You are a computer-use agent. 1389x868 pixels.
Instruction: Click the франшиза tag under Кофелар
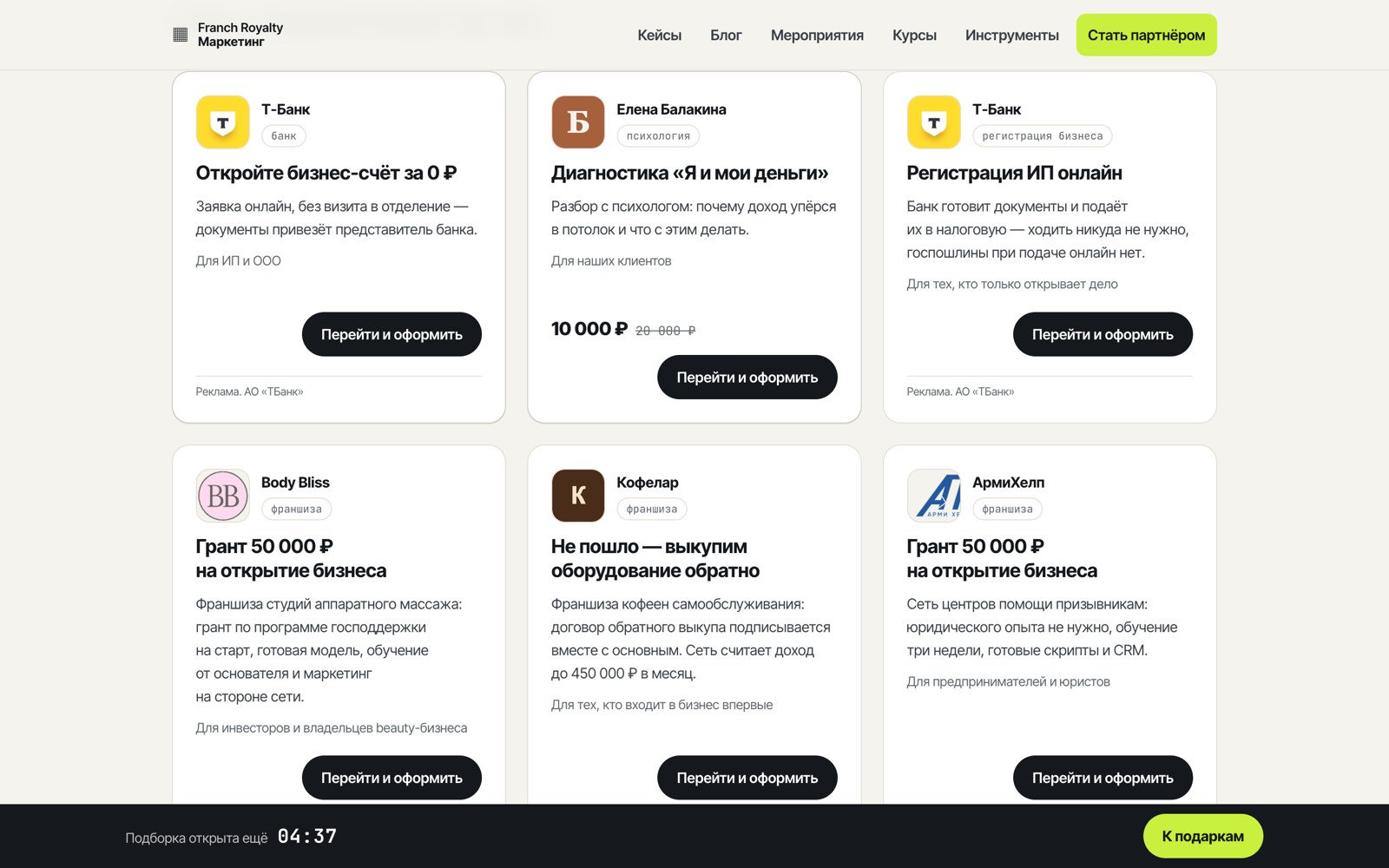tap(652, 510)
